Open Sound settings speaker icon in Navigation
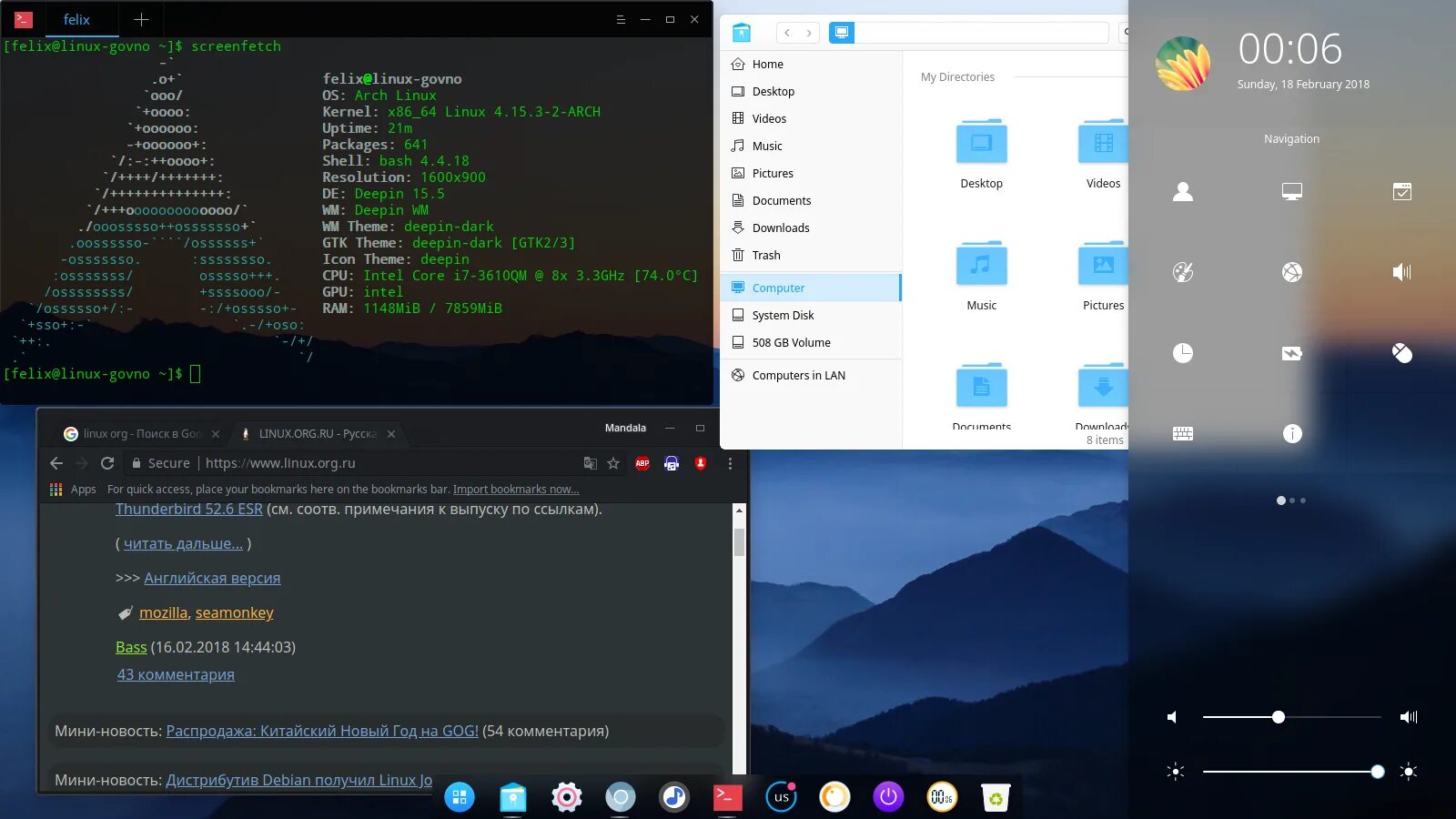This screenshot has width=1456, height=819. pos(1402,272)
